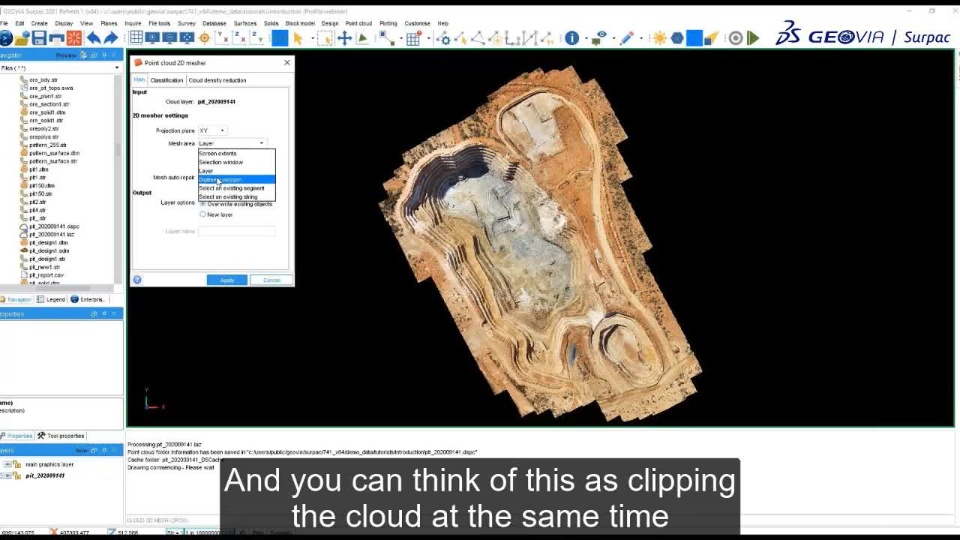Image resolution: width=960 pixels, height=540 pixels.
Task: Click the Print icon in toolbar
Action: tap(56, 38)
